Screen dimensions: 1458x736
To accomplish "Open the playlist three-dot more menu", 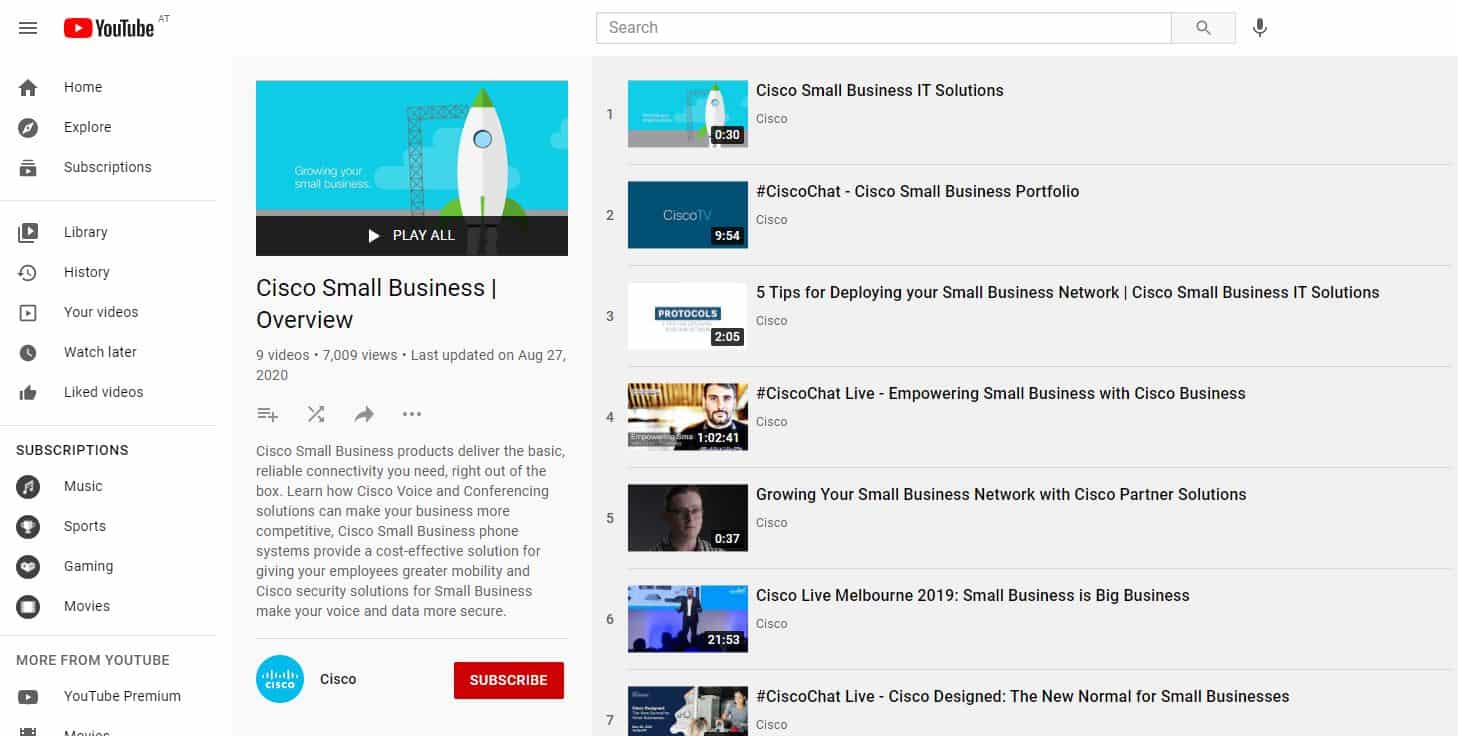I will (412, 414).
